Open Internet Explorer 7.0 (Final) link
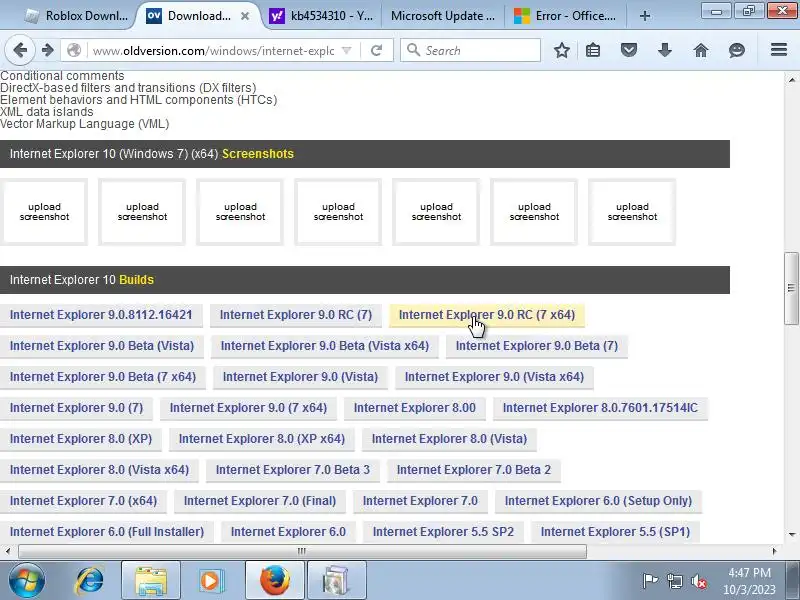 click(260, 501)
